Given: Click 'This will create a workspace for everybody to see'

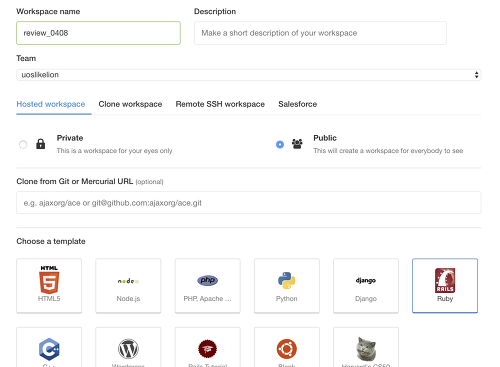Looking at the screenshot, I should click(x=388, y=151).
